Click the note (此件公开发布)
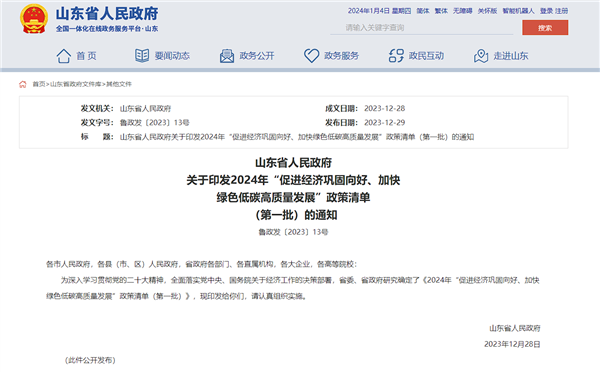The width and height of the screenshot is (600, 372). click(x=90, y=360)
